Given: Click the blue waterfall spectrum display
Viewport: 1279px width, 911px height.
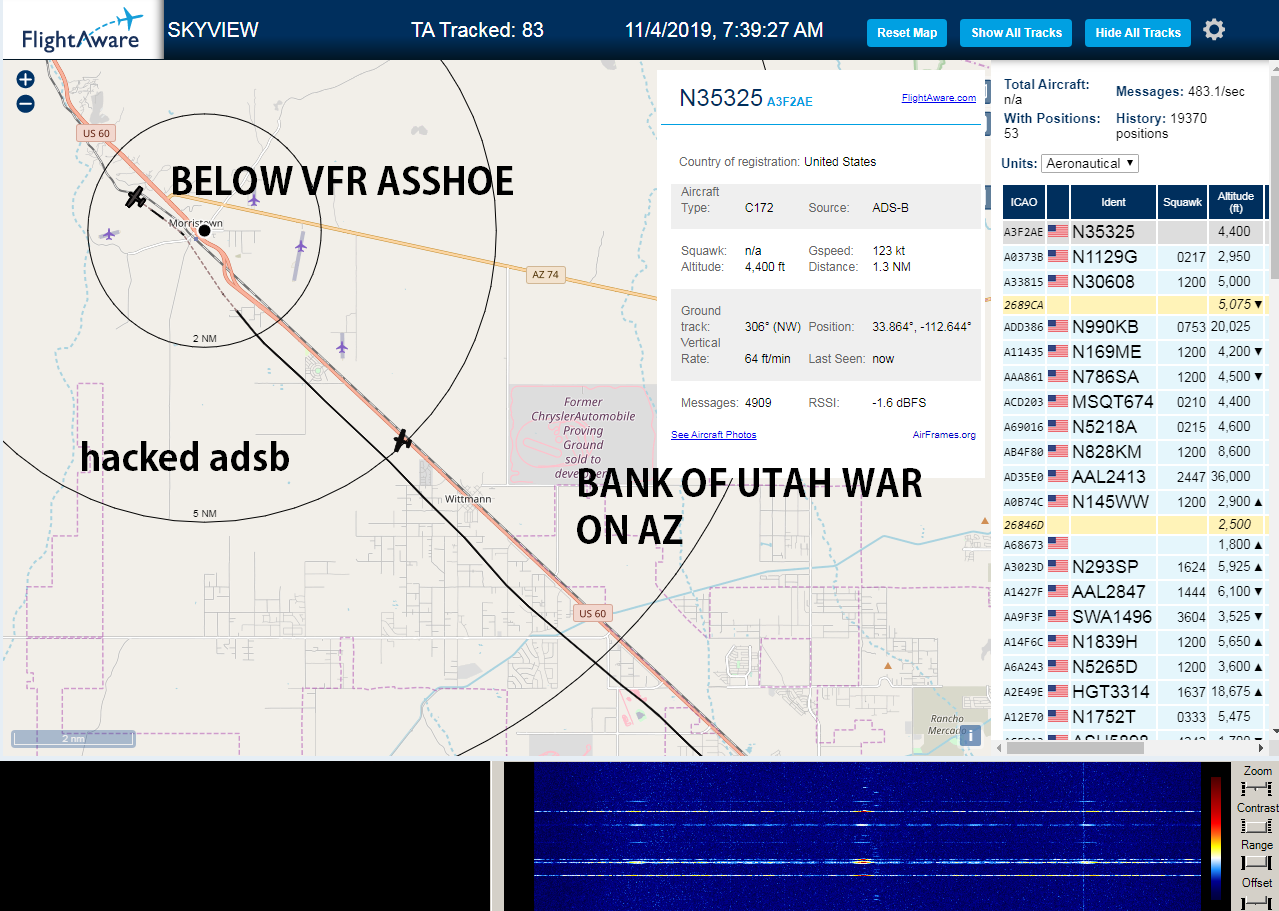Looking at the screenshot, I should tap(867, 837).
